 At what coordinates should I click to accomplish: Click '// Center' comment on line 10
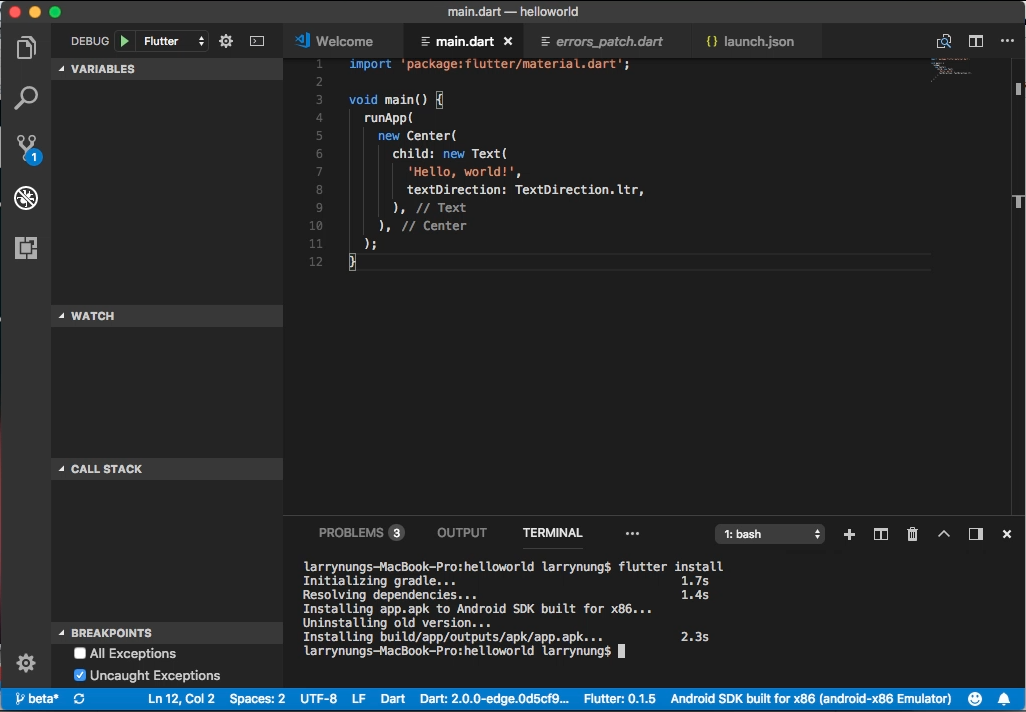434,226
